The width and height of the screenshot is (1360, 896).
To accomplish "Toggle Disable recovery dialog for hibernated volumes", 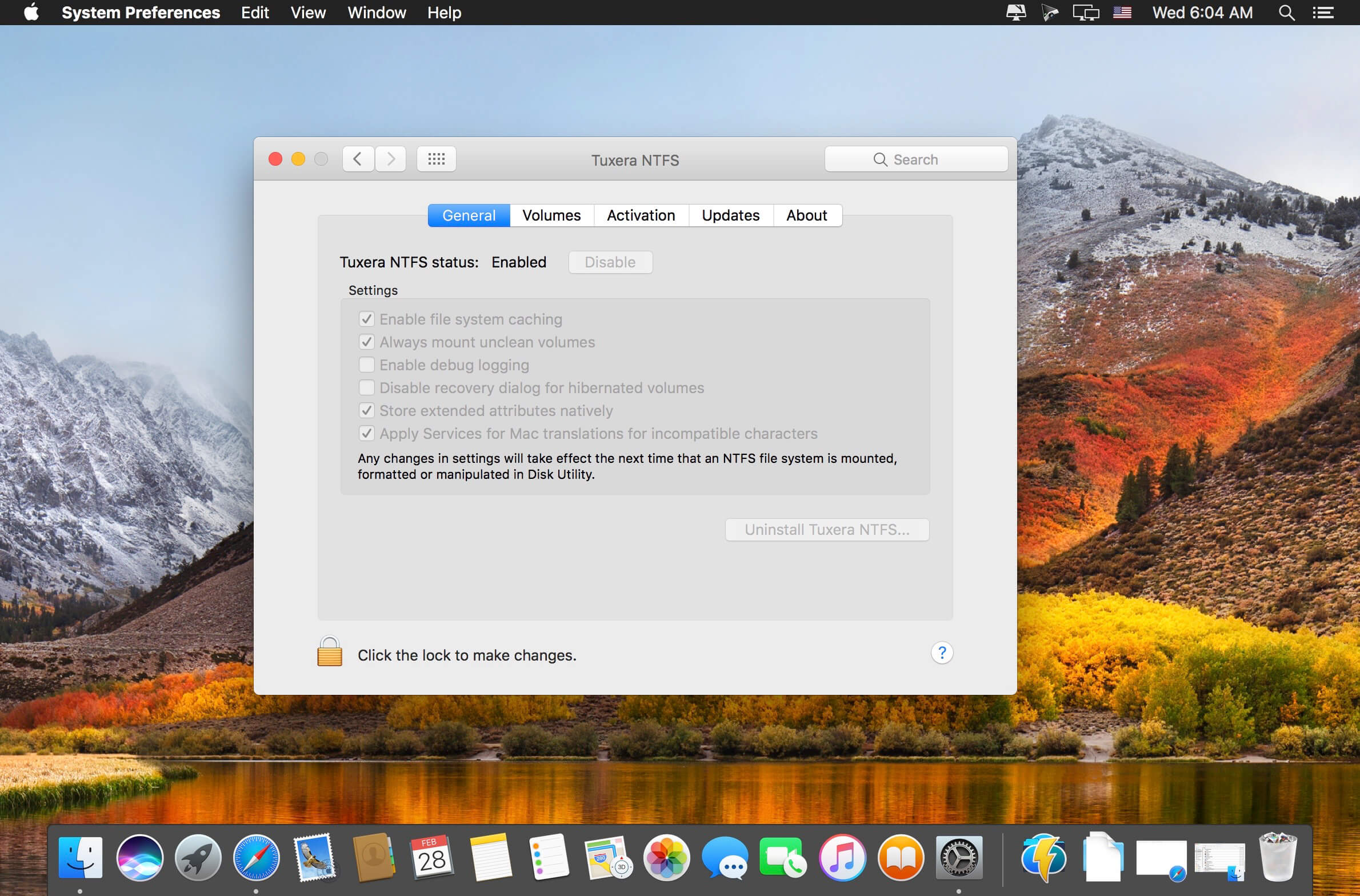I will [366, 387].
